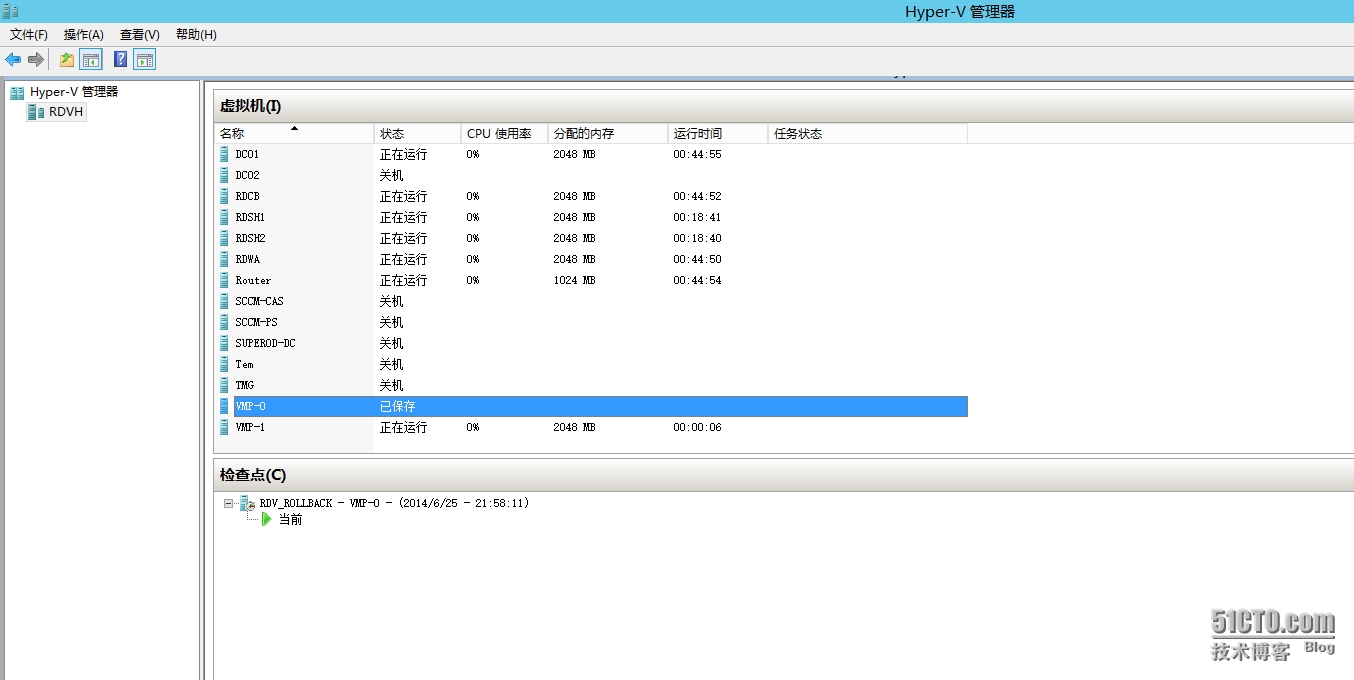Image resolution: width=1354 pixels, height=680 pixels.
Task: Select the VMP-0 virtual machine name
Action: [x=250, y=406]
